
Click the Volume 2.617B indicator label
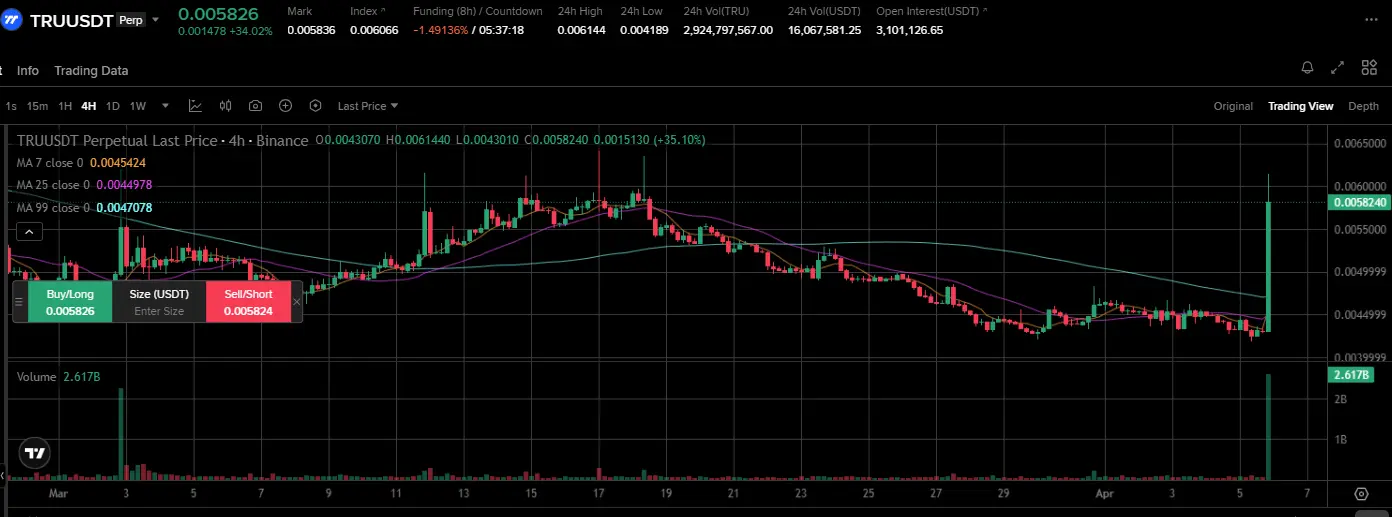click(x=58, y=377)
